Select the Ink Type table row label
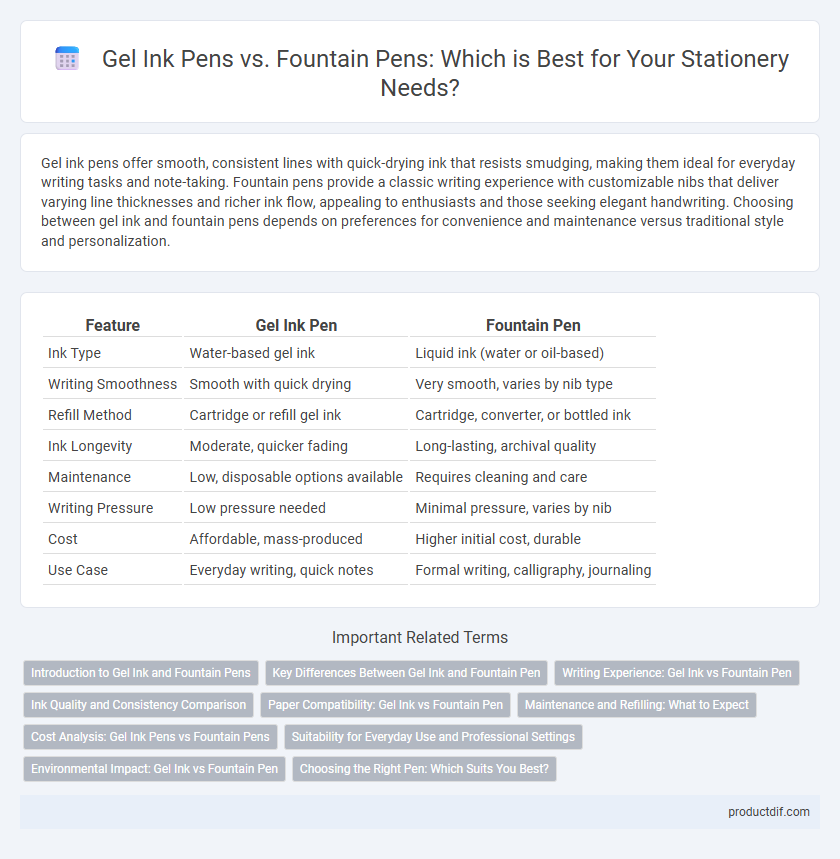Screen dimensions: 840x859 coord(75,353)
